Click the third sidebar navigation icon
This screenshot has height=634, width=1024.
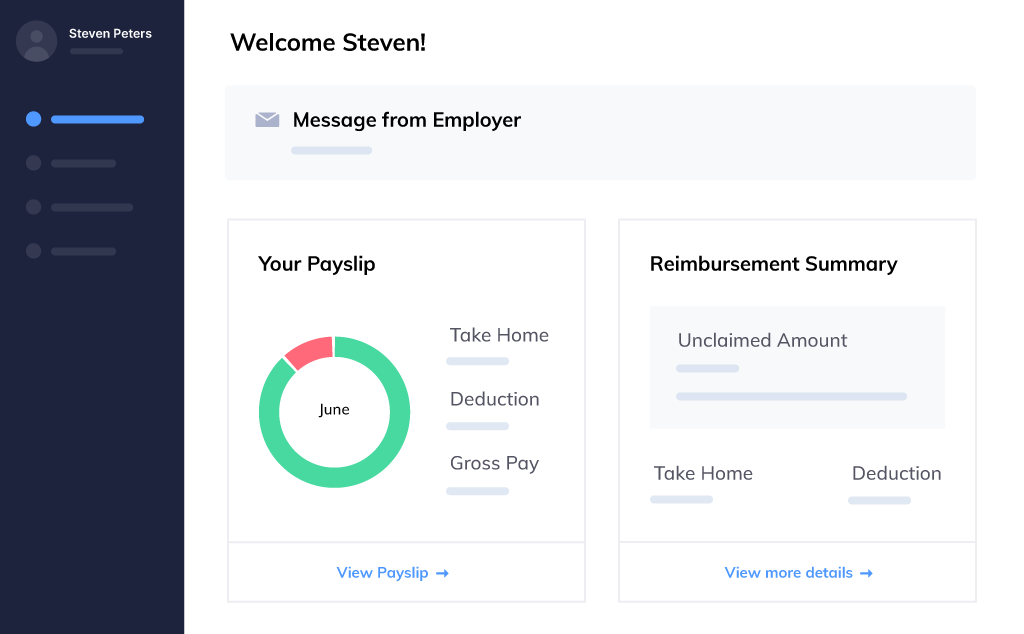tap(33, 207)
